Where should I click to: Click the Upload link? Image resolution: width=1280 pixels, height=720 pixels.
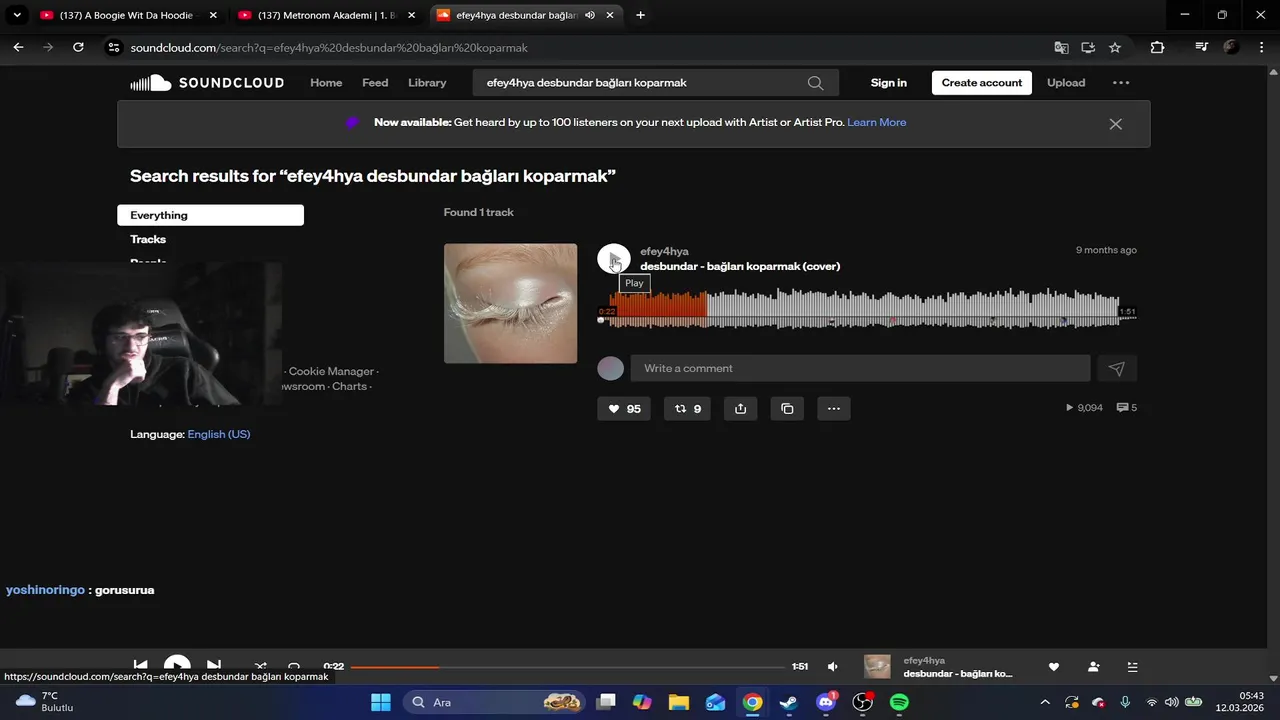pyautogui.click(x=1066, y=83)
